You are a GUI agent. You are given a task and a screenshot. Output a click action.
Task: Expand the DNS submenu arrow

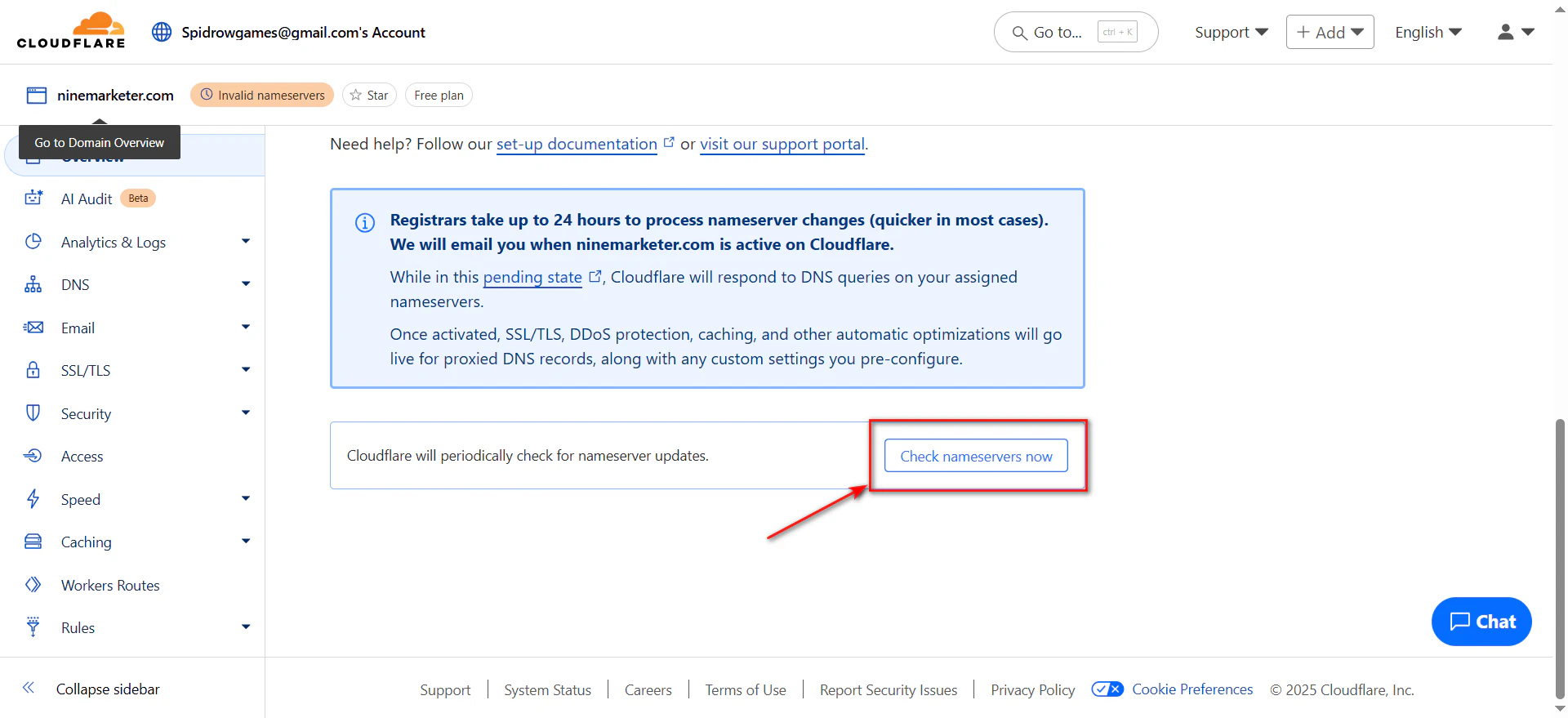(246, 283)
